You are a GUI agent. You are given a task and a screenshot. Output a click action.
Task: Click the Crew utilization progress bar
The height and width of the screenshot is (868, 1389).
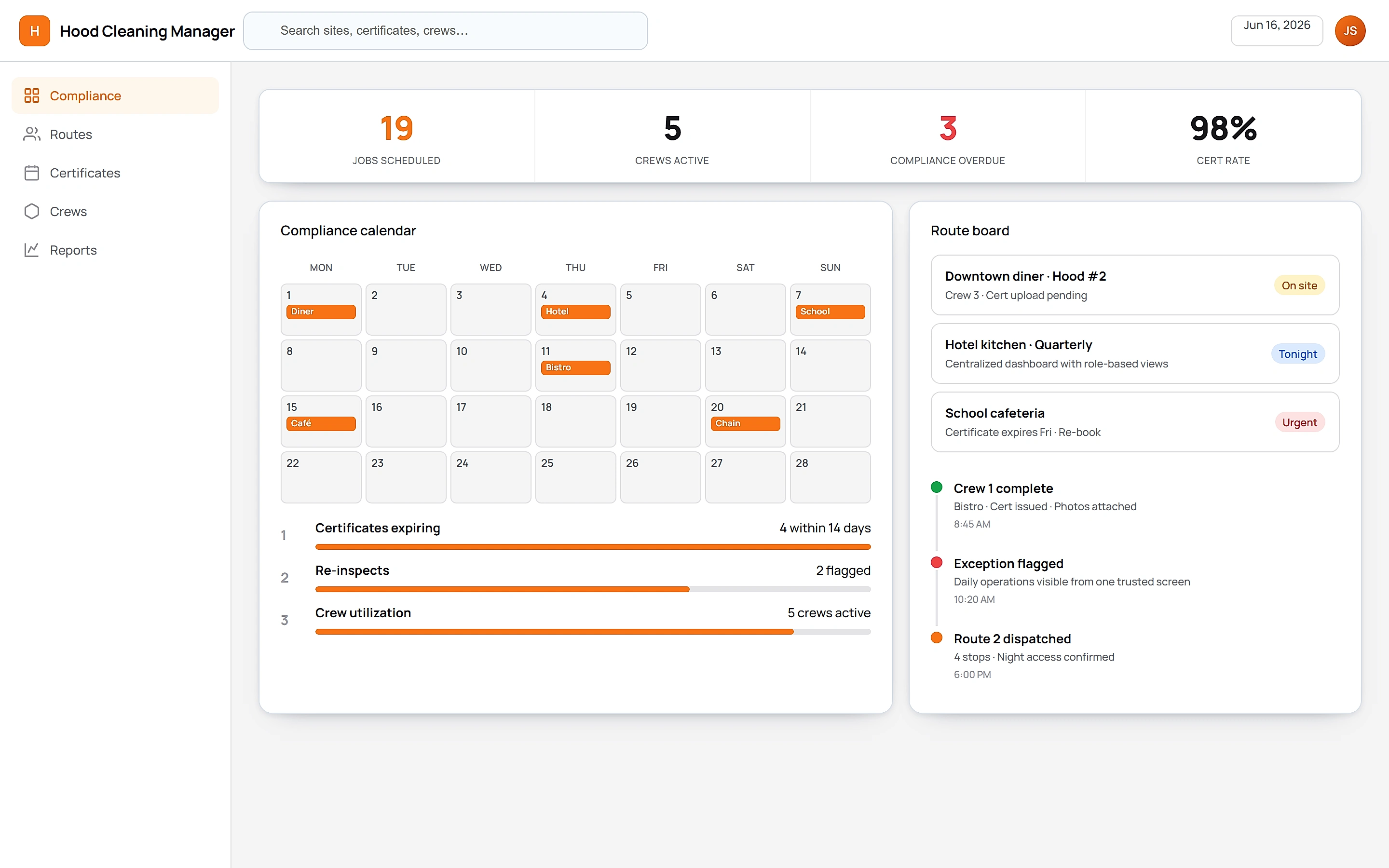point(593,632)
